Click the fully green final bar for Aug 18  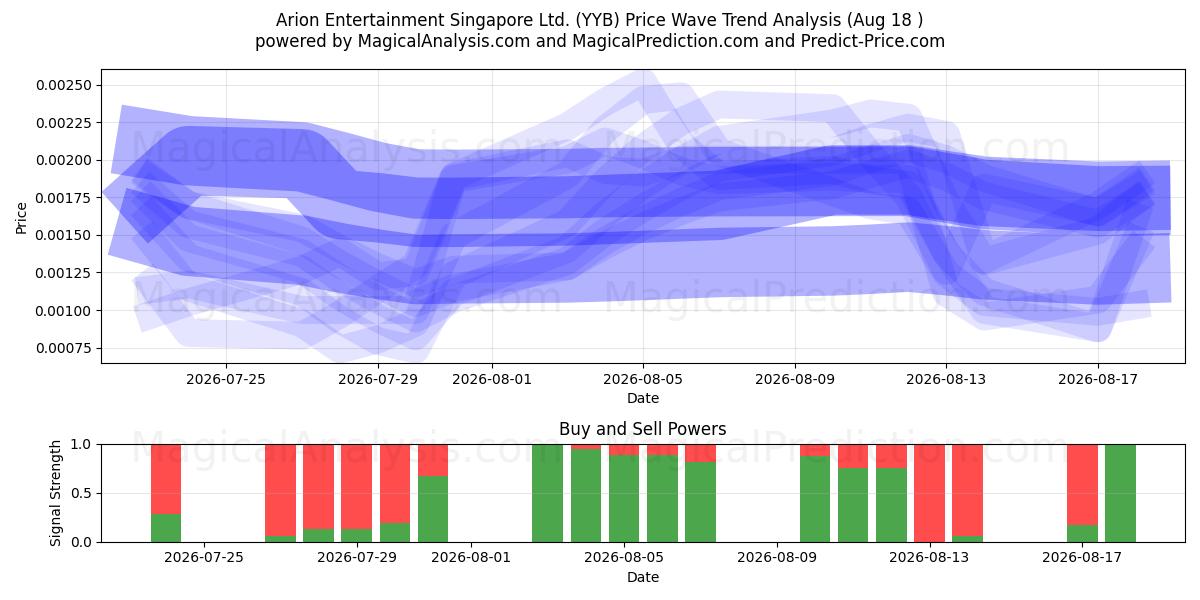[1120, 493]
